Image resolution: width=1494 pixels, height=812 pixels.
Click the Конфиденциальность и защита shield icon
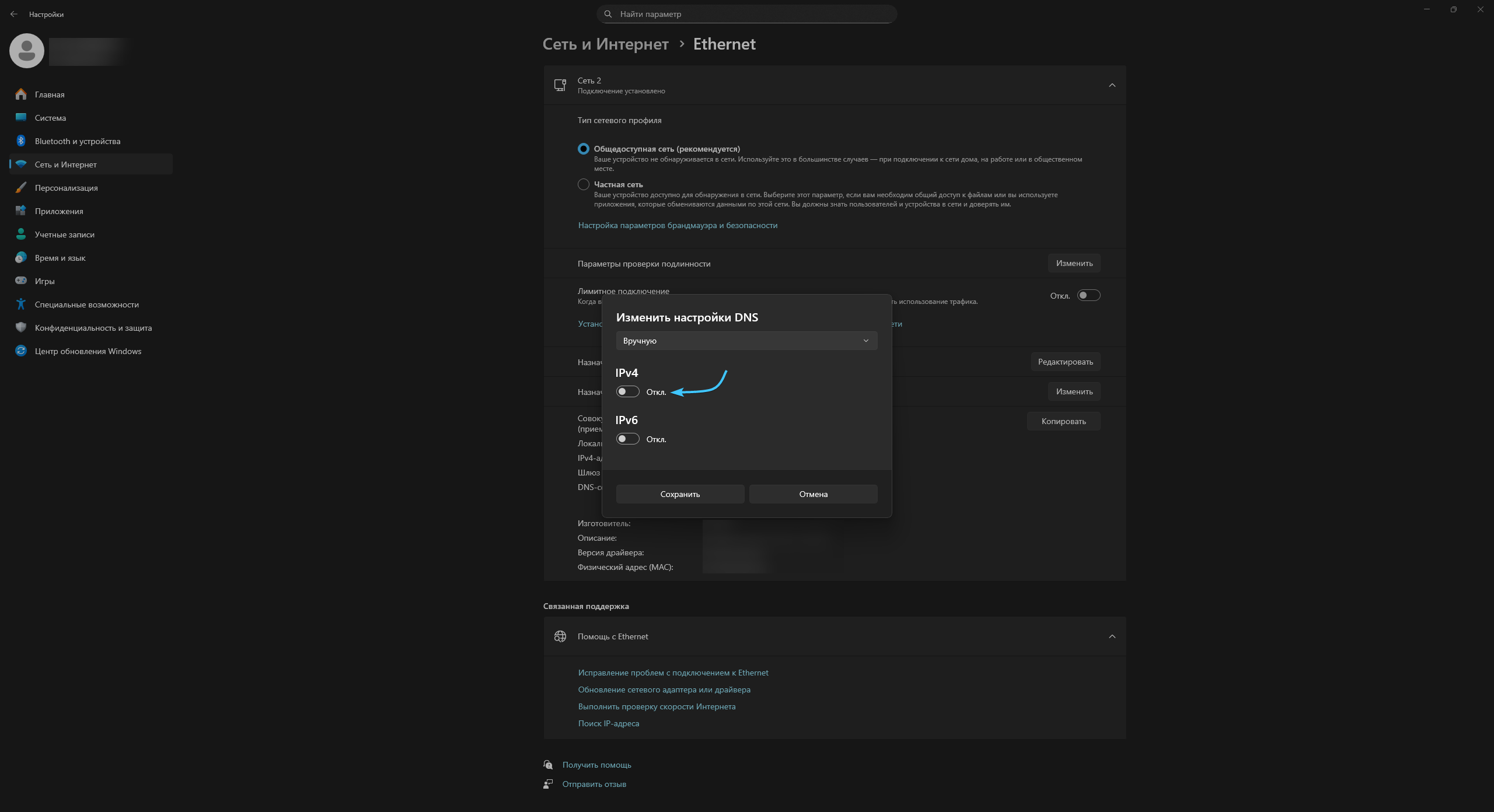click(21, 327)
